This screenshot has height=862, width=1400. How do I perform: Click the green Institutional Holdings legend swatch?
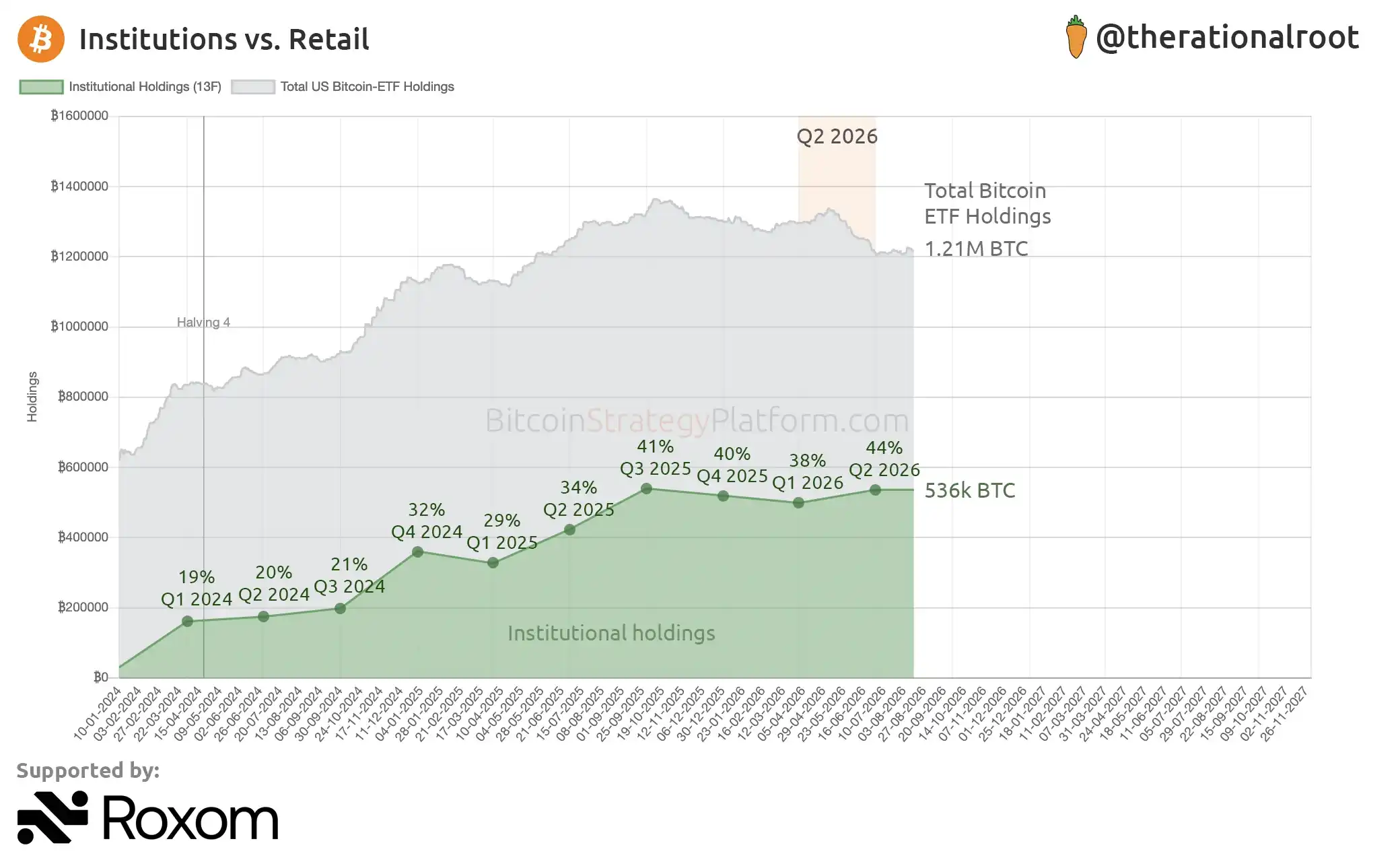42,87
